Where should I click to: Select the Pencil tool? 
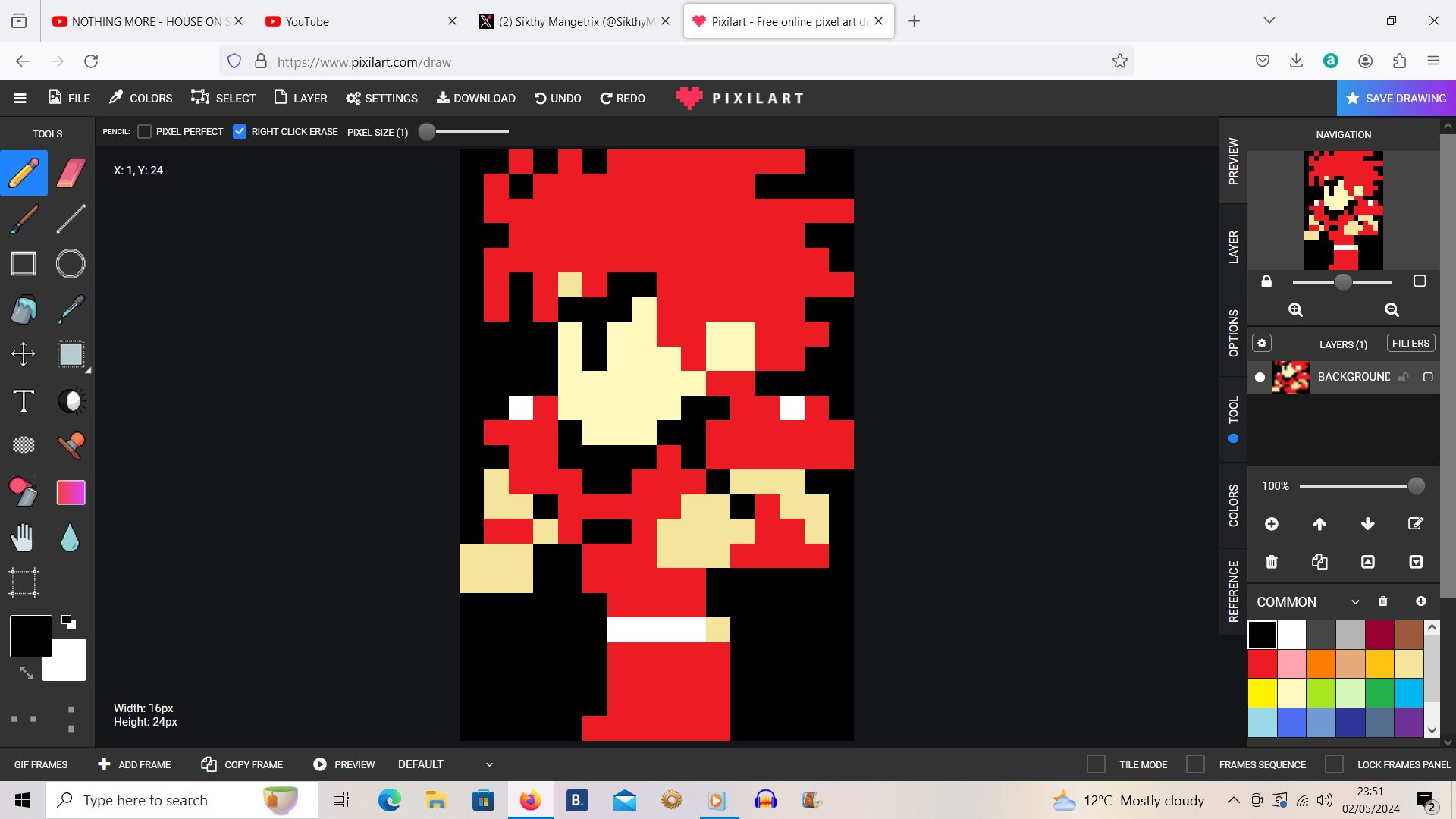24,173
